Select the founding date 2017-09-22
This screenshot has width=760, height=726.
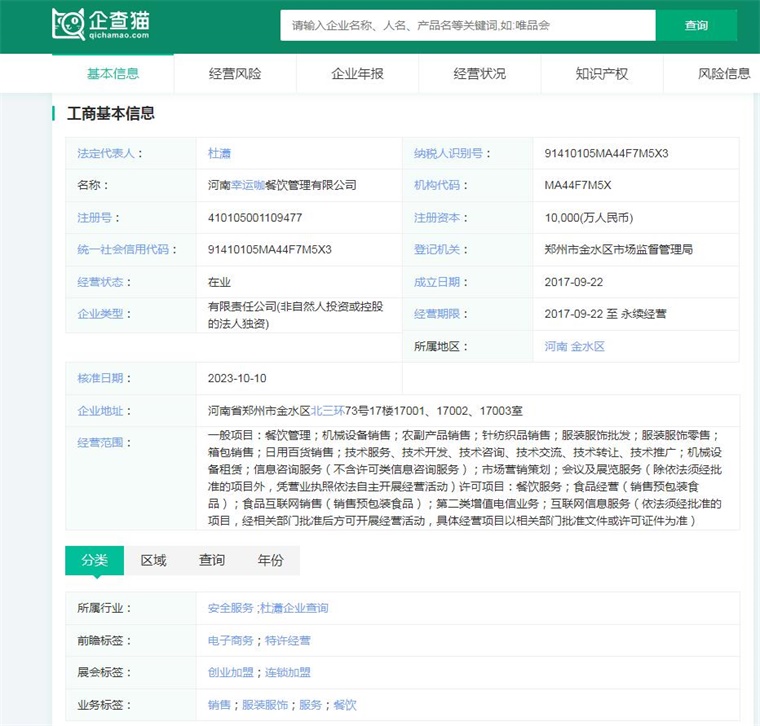[574, 282]
